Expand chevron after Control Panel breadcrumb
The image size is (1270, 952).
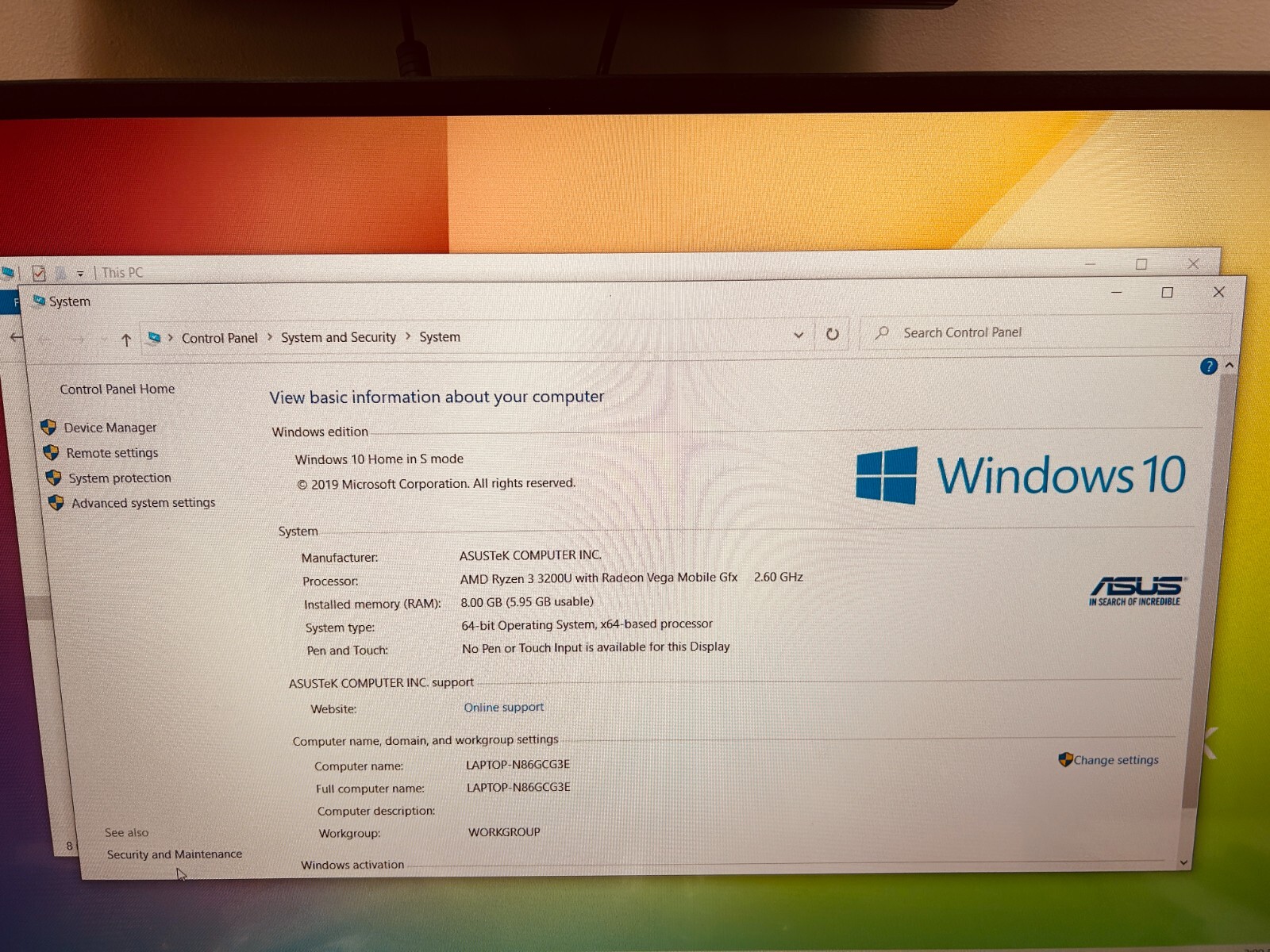[270, 337]
